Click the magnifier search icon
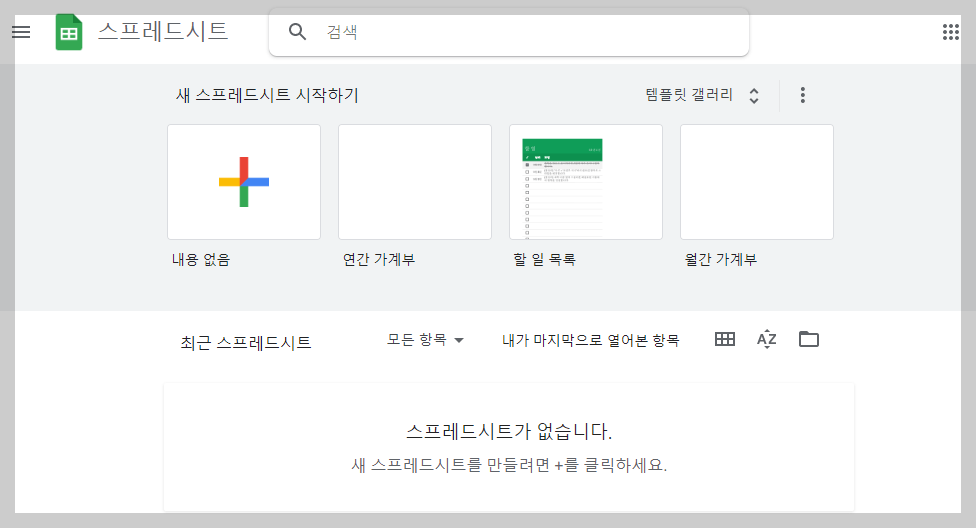Viewport: 976px width, 528px height. pyautogui.click(x=298, y=32)
